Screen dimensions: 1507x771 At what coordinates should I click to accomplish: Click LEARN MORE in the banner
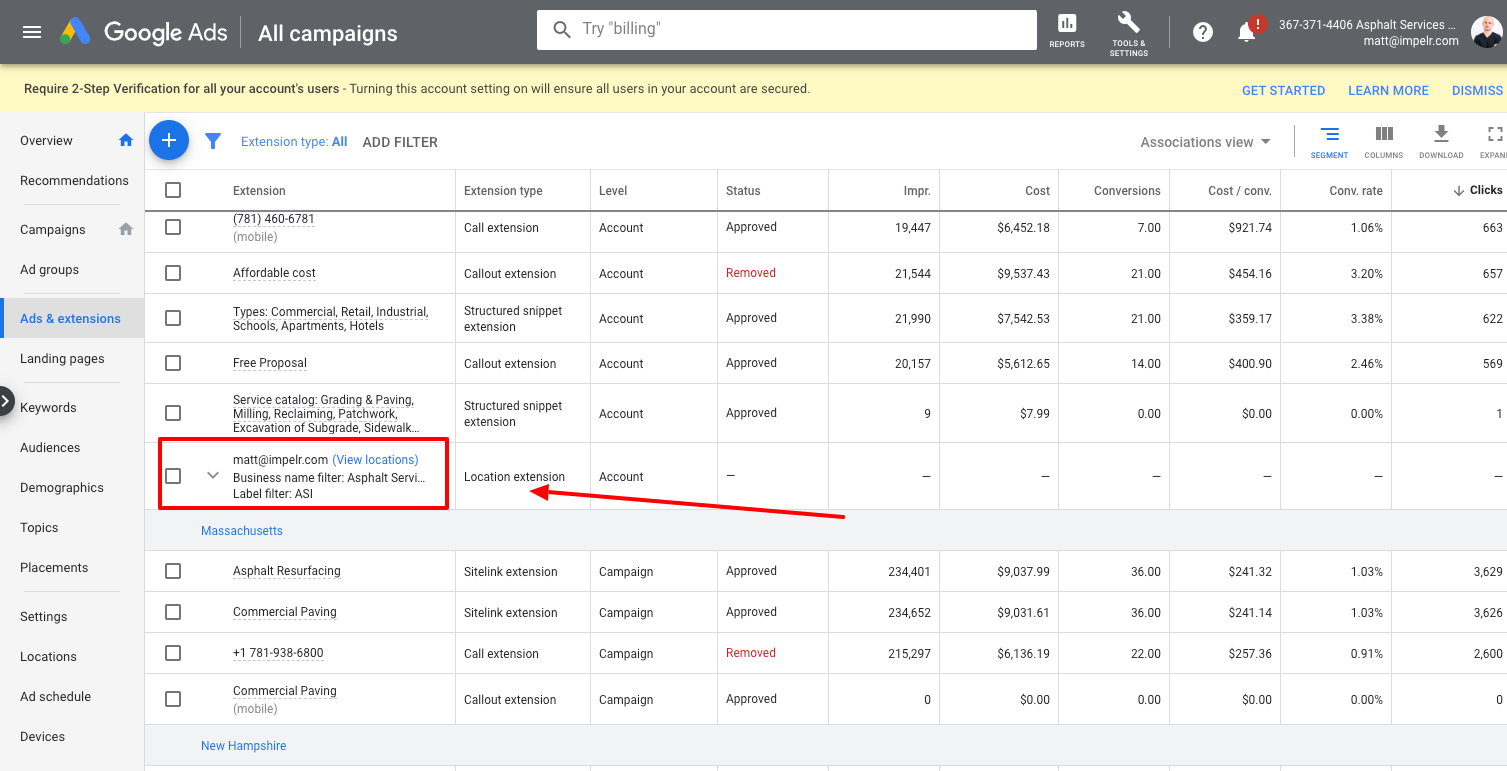[1388, 90]
